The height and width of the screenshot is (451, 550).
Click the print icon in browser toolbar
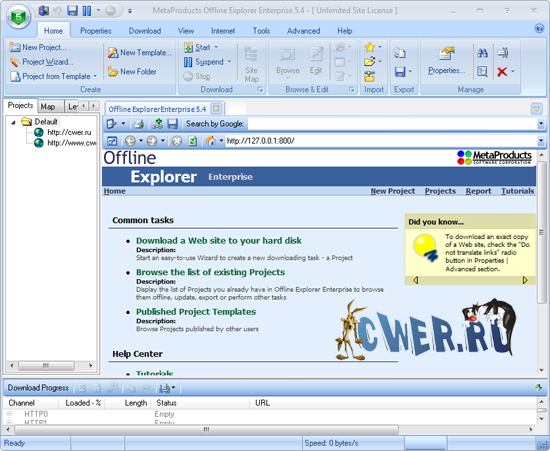(x=139, y=124)
